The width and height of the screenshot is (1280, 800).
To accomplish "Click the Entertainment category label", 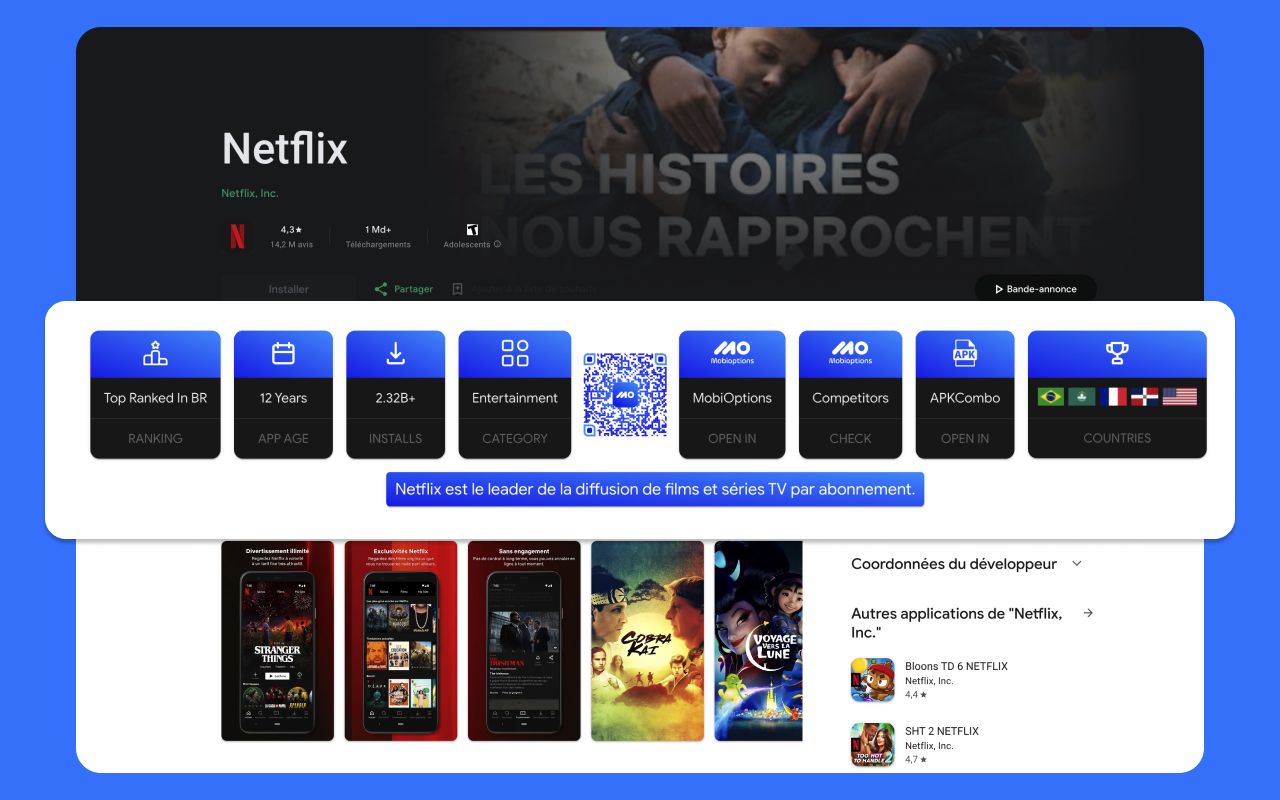I will pos(515,398).
